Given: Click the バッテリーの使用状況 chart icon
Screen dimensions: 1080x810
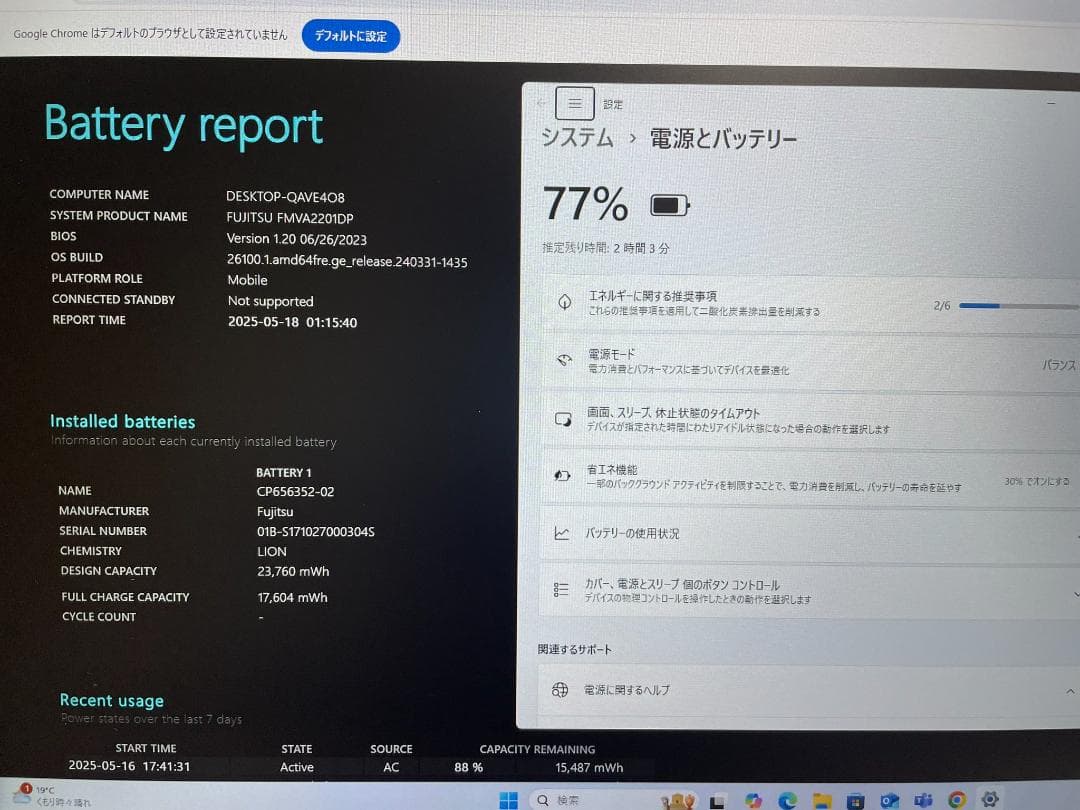Looking at the screenshot, I should pos(562,531).
